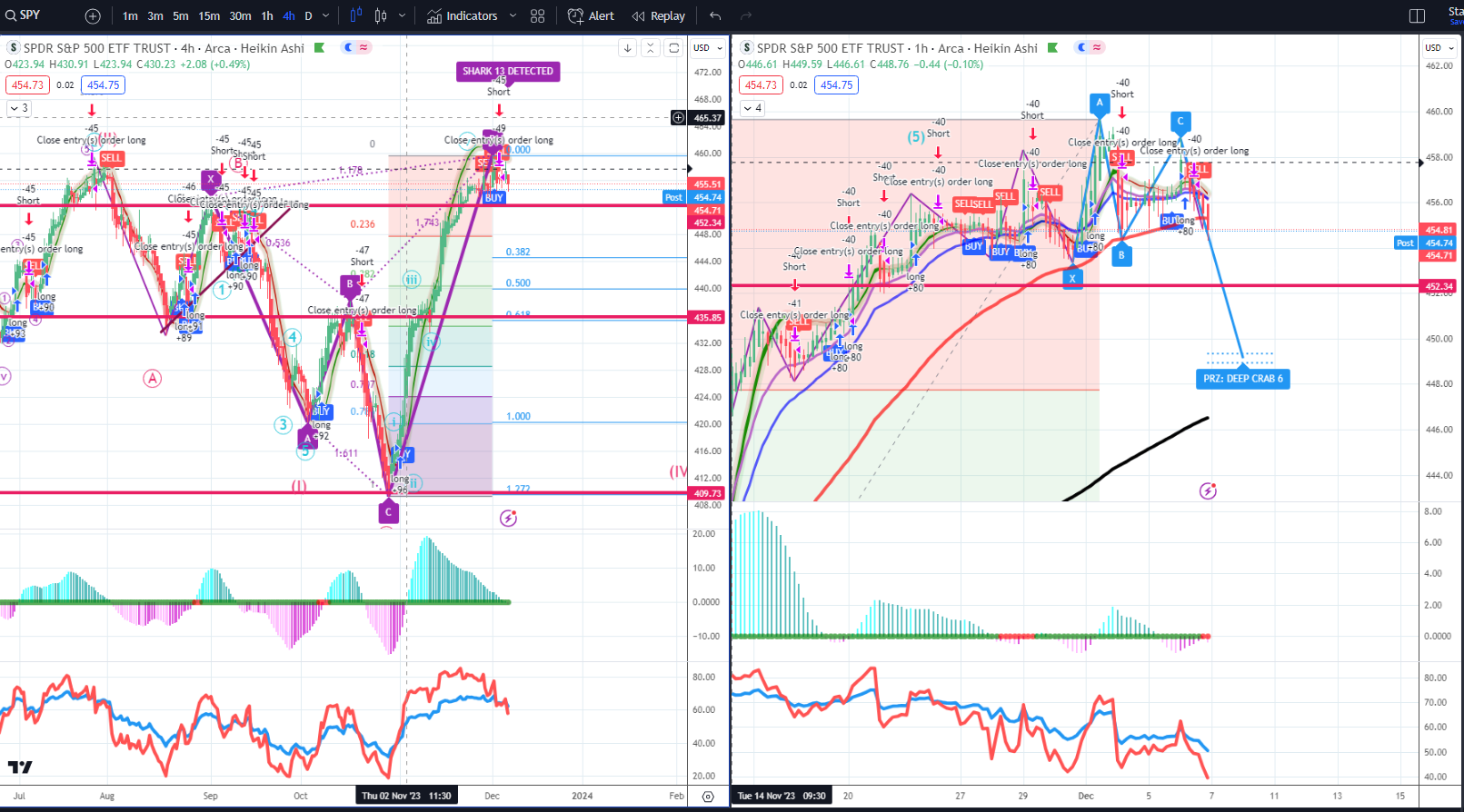1464x812 pixels.
Task: Click the blue C pattern point on 1h chart
Action: tap(1180, 121)
